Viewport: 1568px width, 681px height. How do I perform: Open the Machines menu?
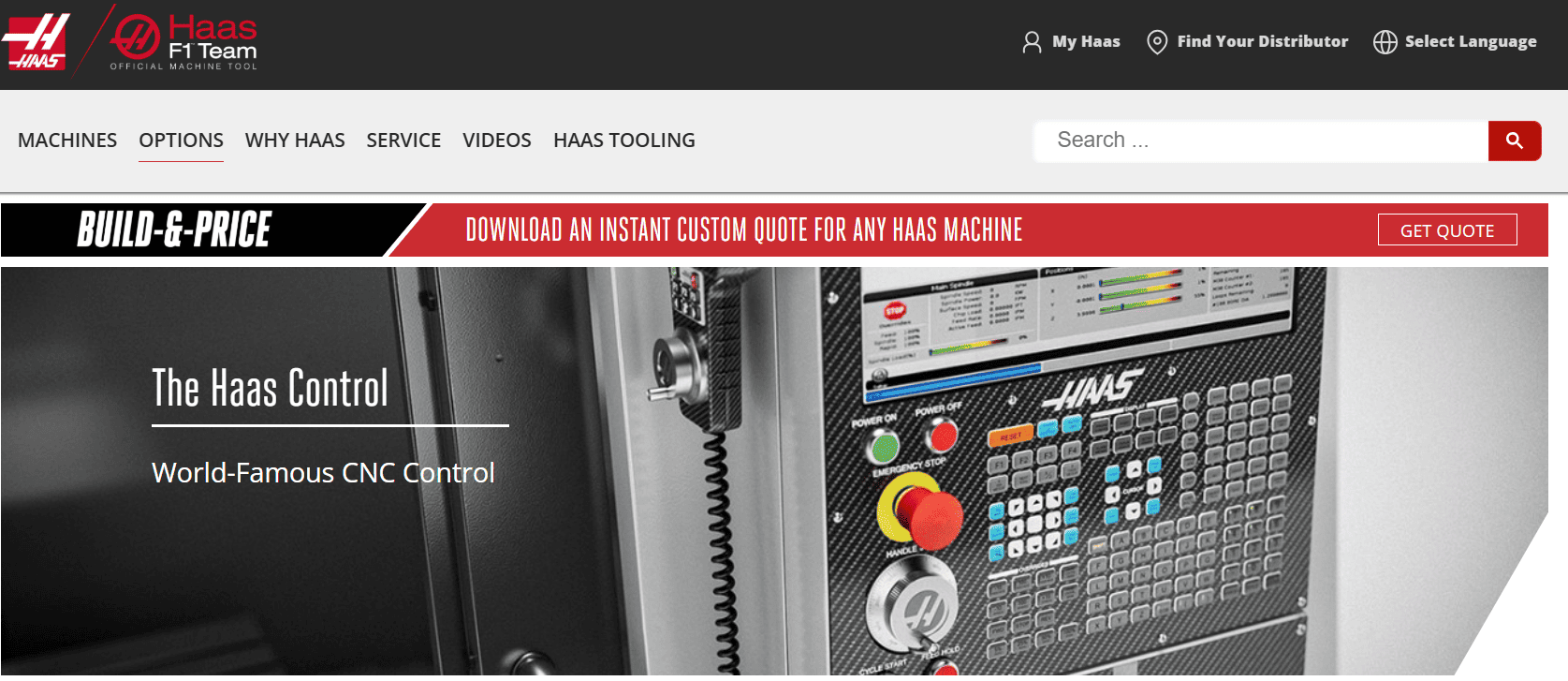(x=67, y=141)
